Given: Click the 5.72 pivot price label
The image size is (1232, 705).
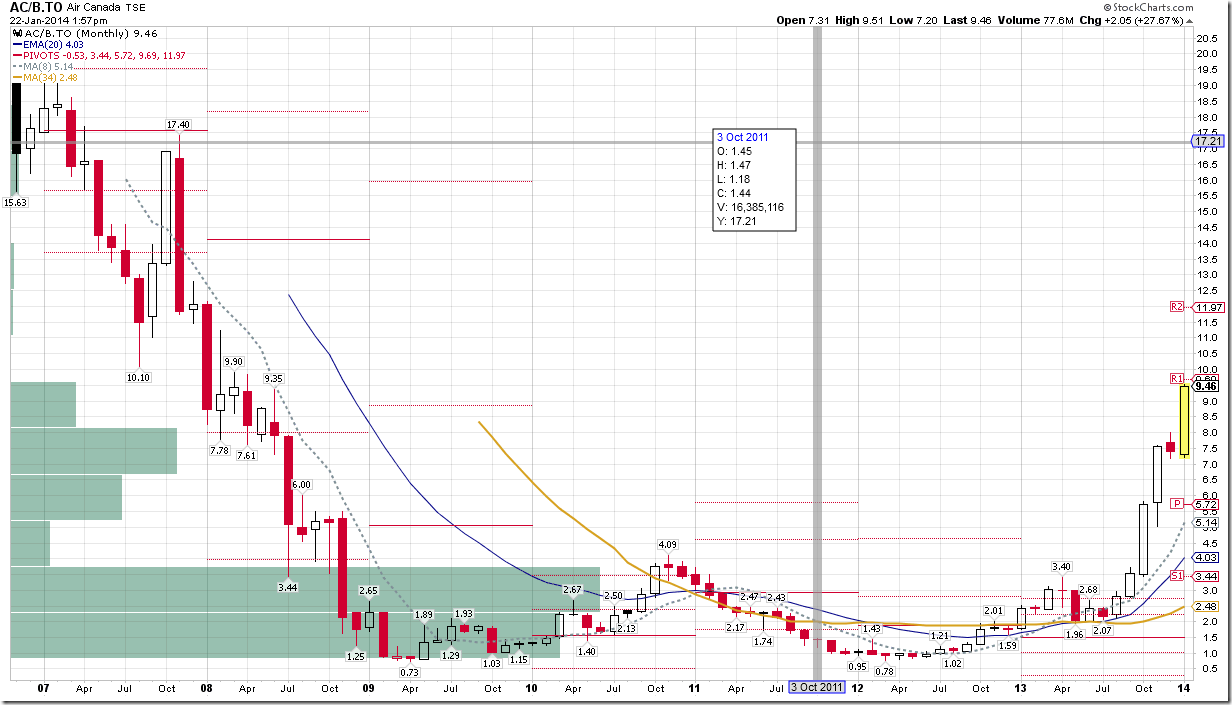Looking at the screenshot, I should [x=1206, y=504].
